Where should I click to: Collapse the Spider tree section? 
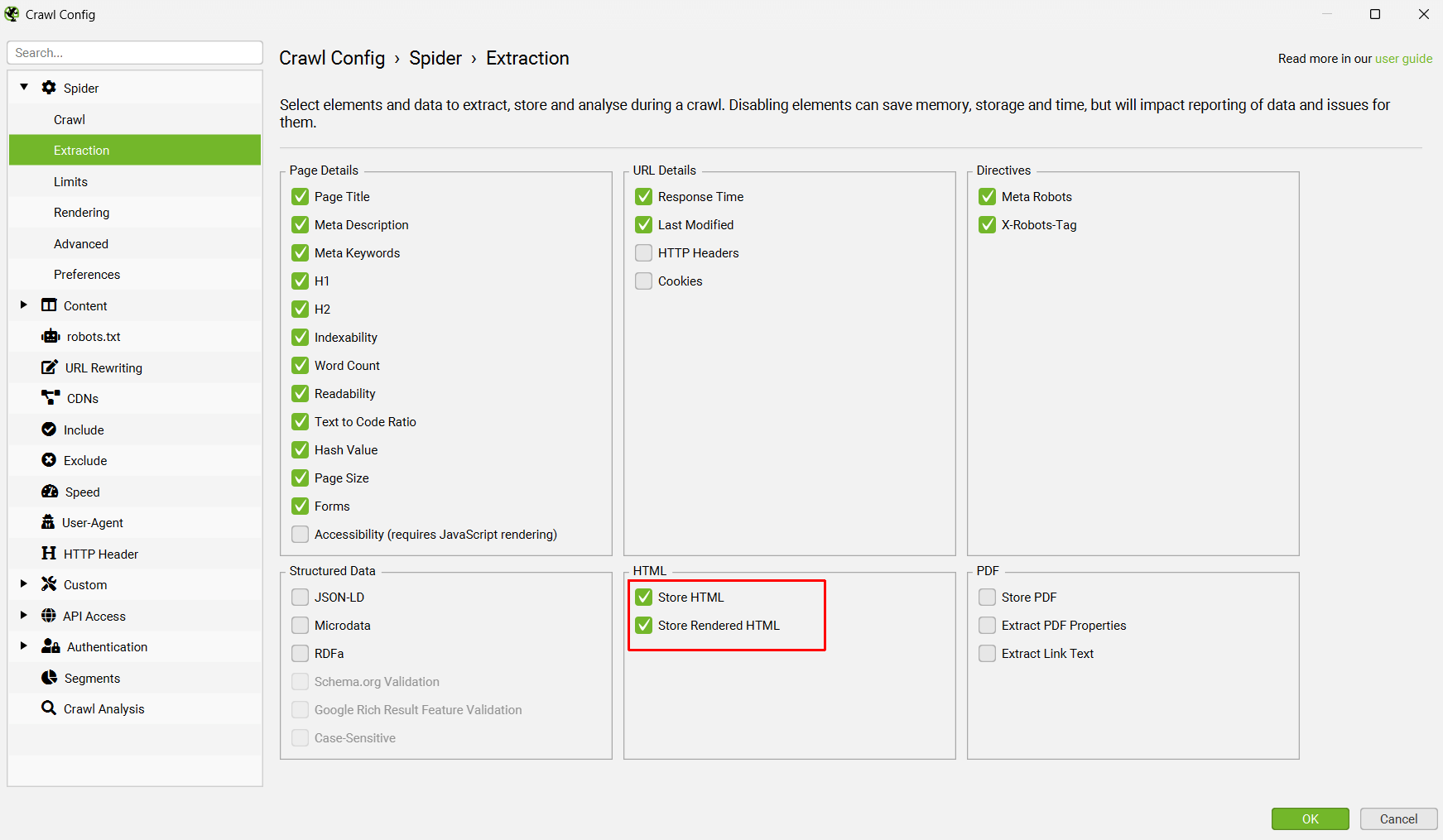[x=24, y=87]
